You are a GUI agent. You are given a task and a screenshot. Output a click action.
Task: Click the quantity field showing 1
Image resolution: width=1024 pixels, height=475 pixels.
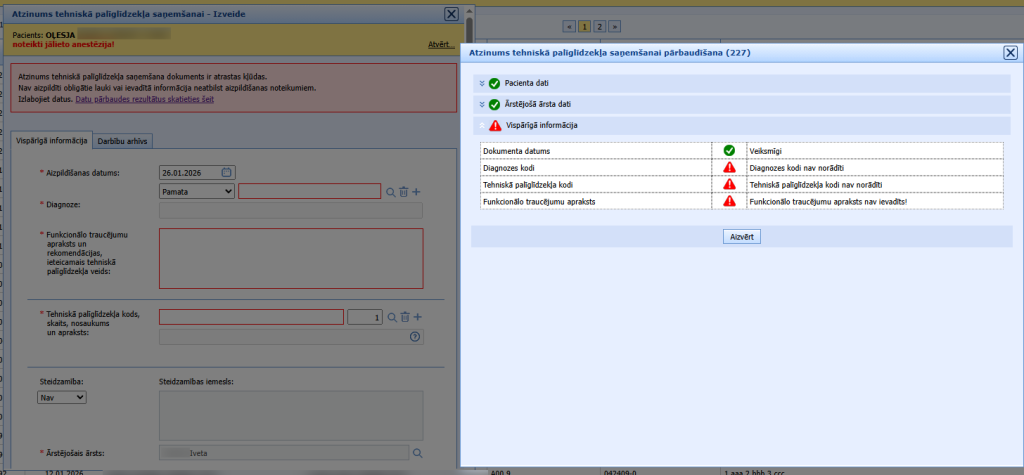tap(365, 317)
